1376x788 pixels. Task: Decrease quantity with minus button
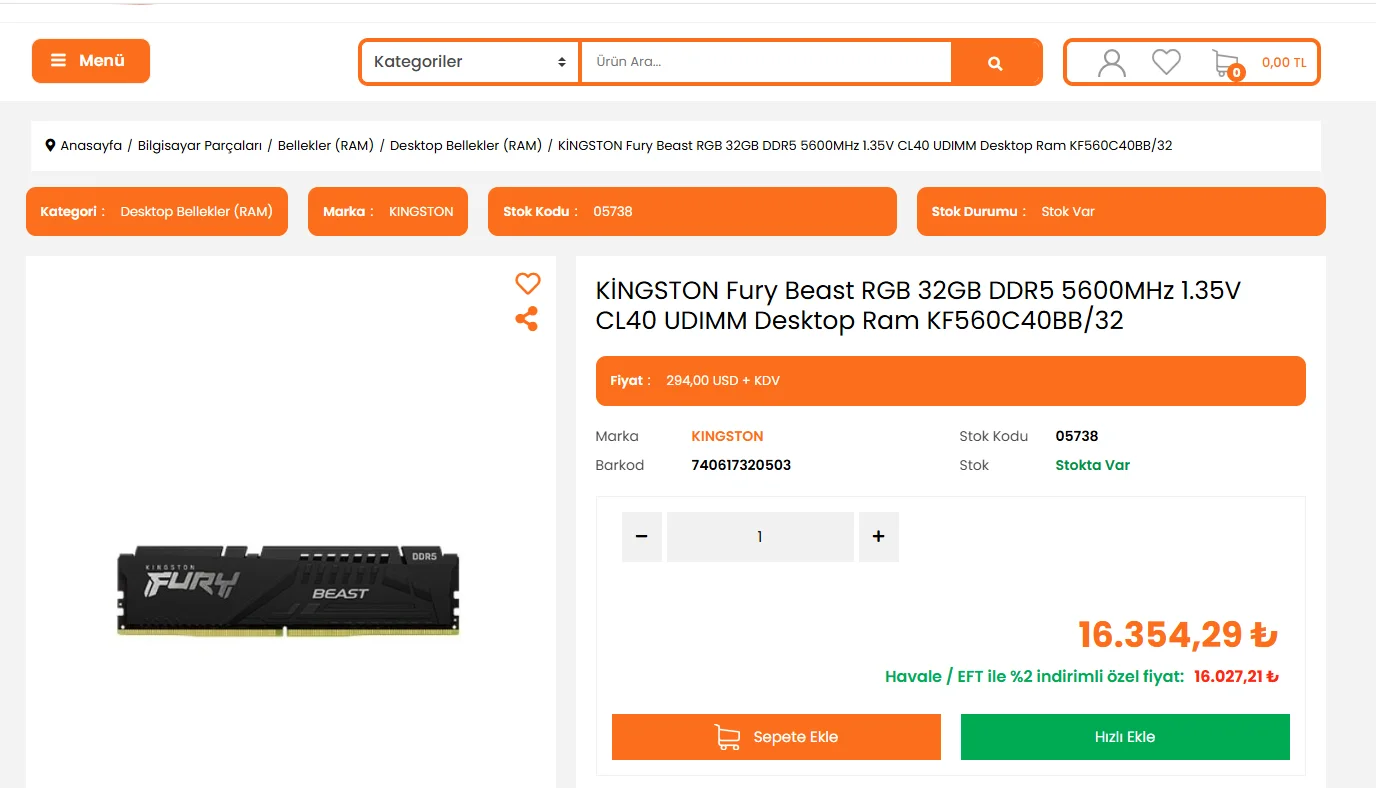pyautogui.click(x=642, y=537)
